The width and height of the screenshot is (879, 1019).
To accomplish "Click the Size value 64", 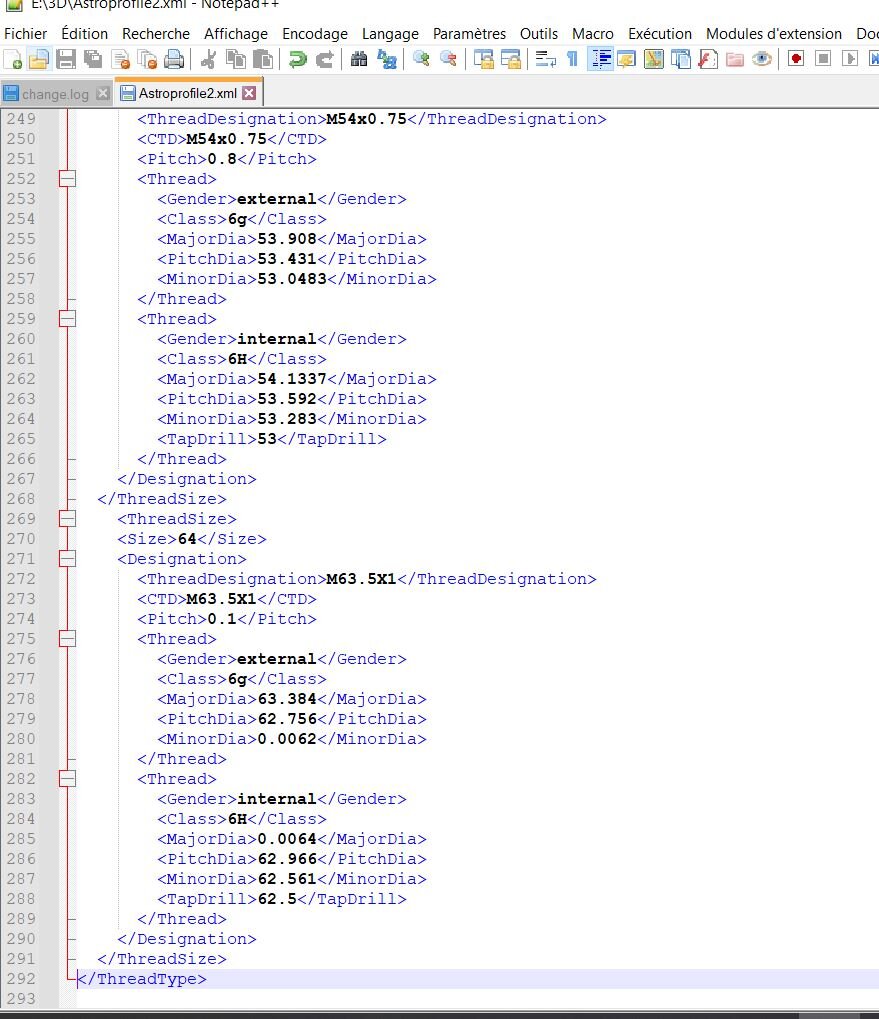I will (187, 539).
